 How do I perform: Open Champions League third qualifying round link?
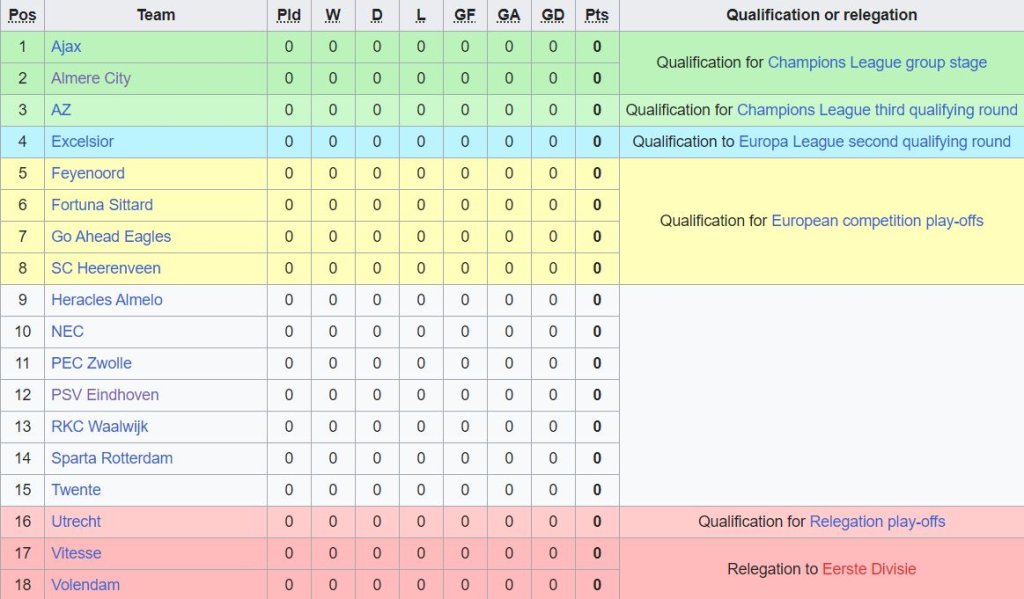(x=877, y=110)
